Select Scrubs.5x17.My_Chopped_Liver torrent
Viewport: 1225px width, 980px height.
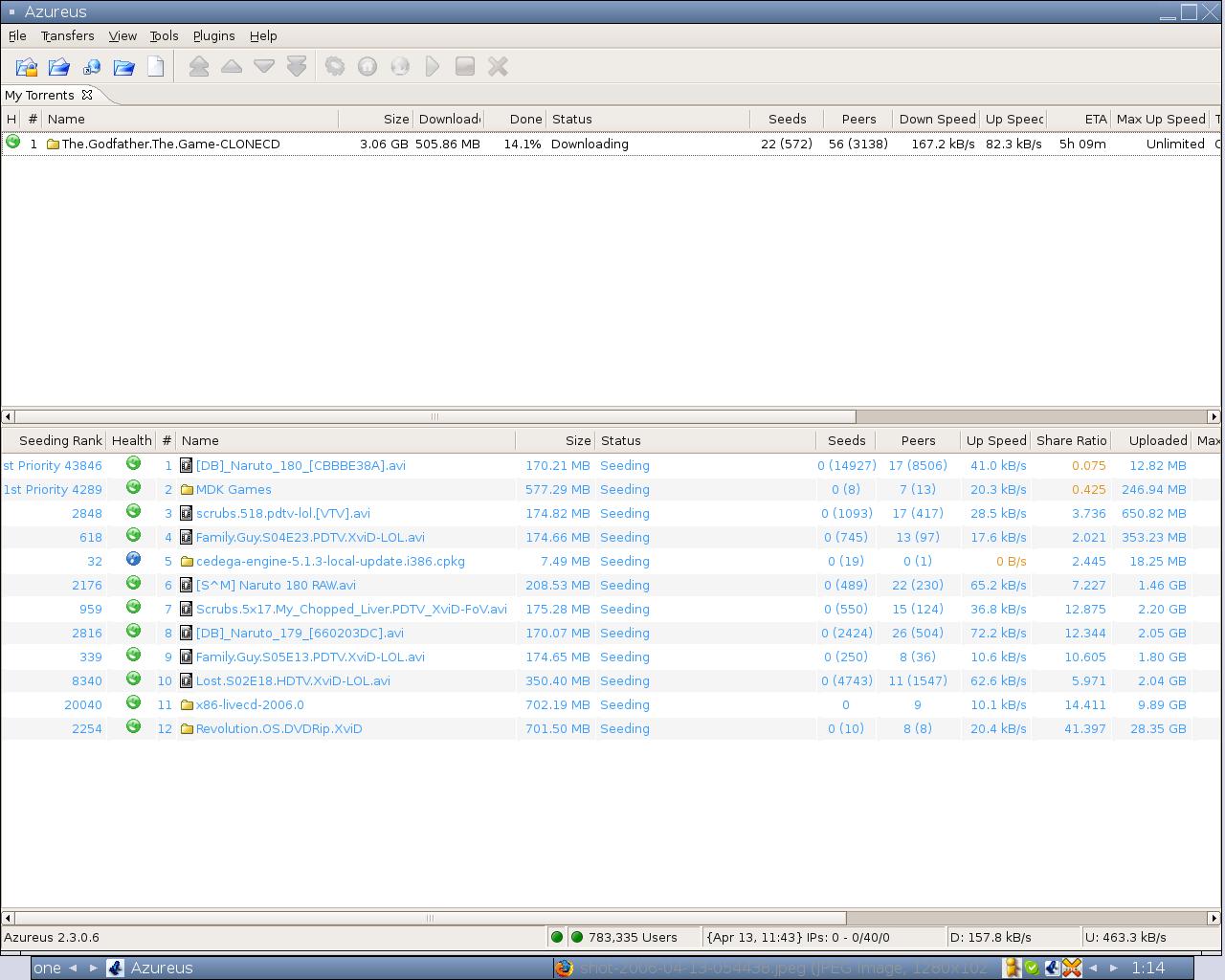coord(611,609)
